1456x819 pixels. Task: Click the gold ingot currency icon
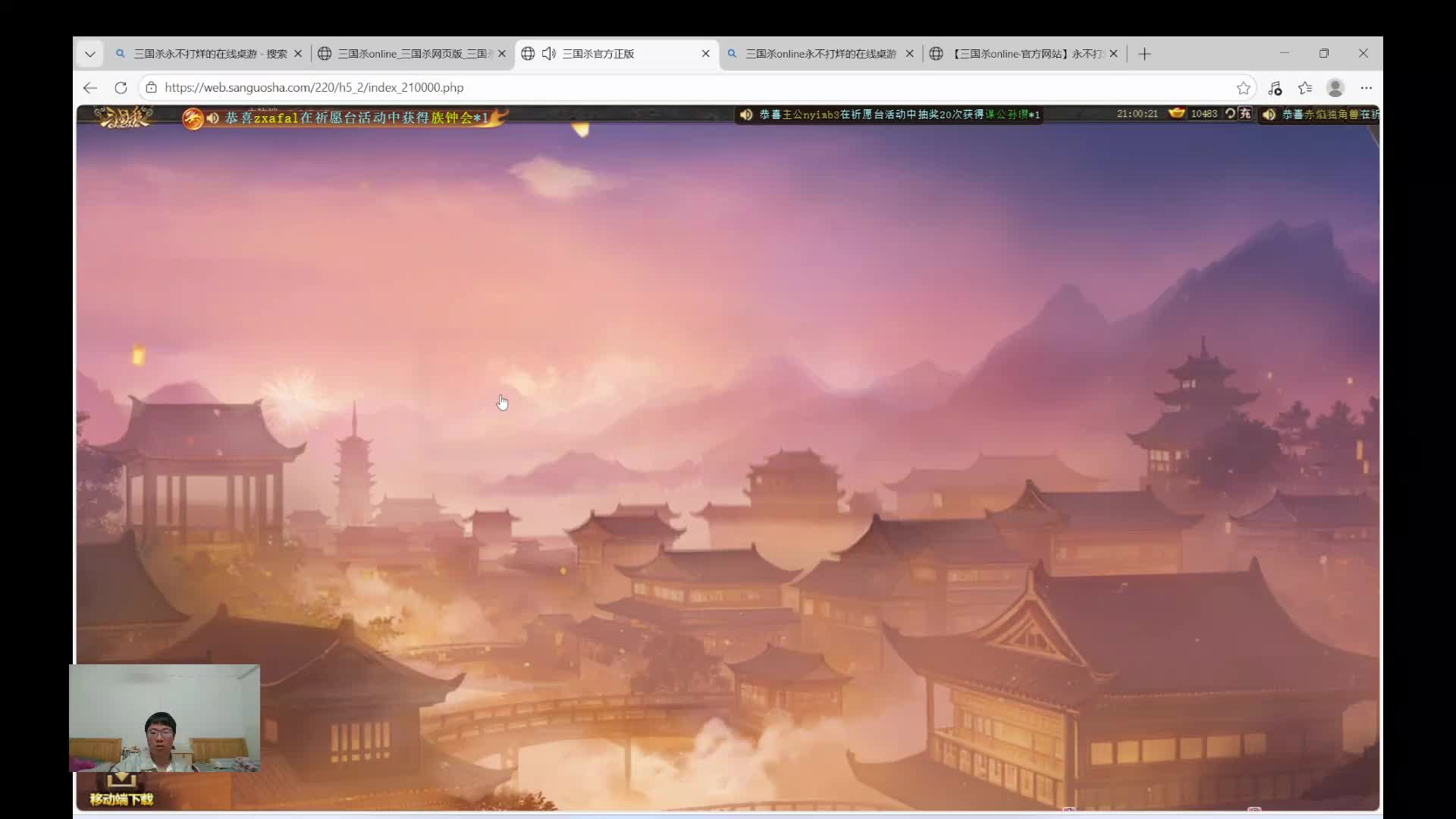point(1176,114)
